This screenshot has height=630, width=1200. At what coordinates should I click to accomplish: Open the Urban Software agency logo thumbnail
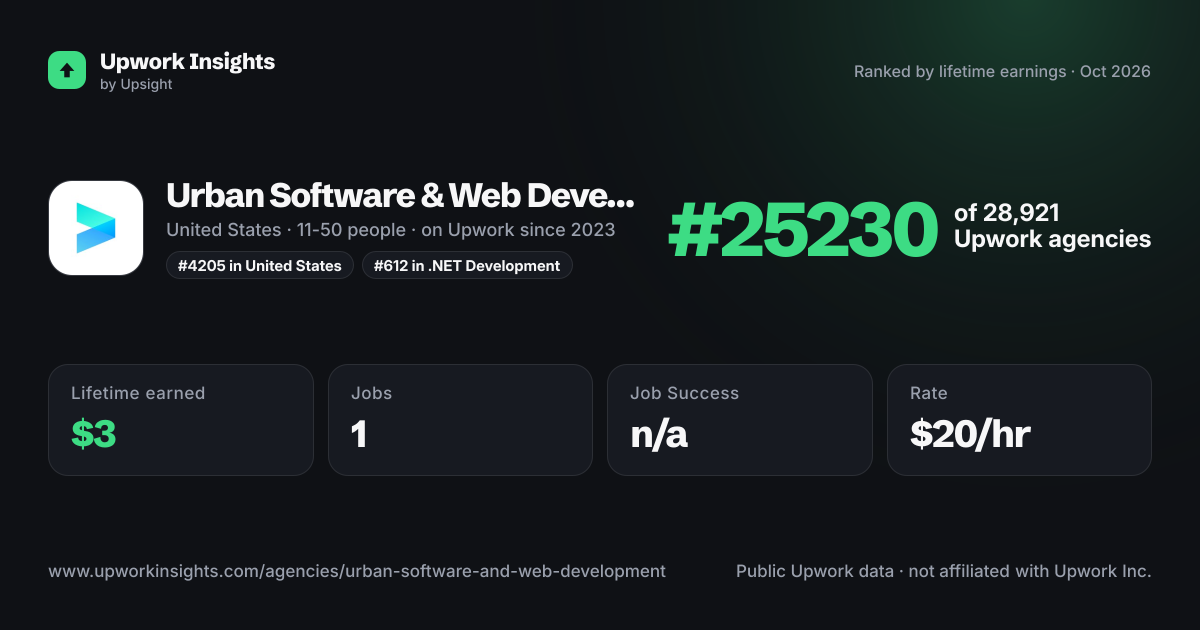coord(96,228)
